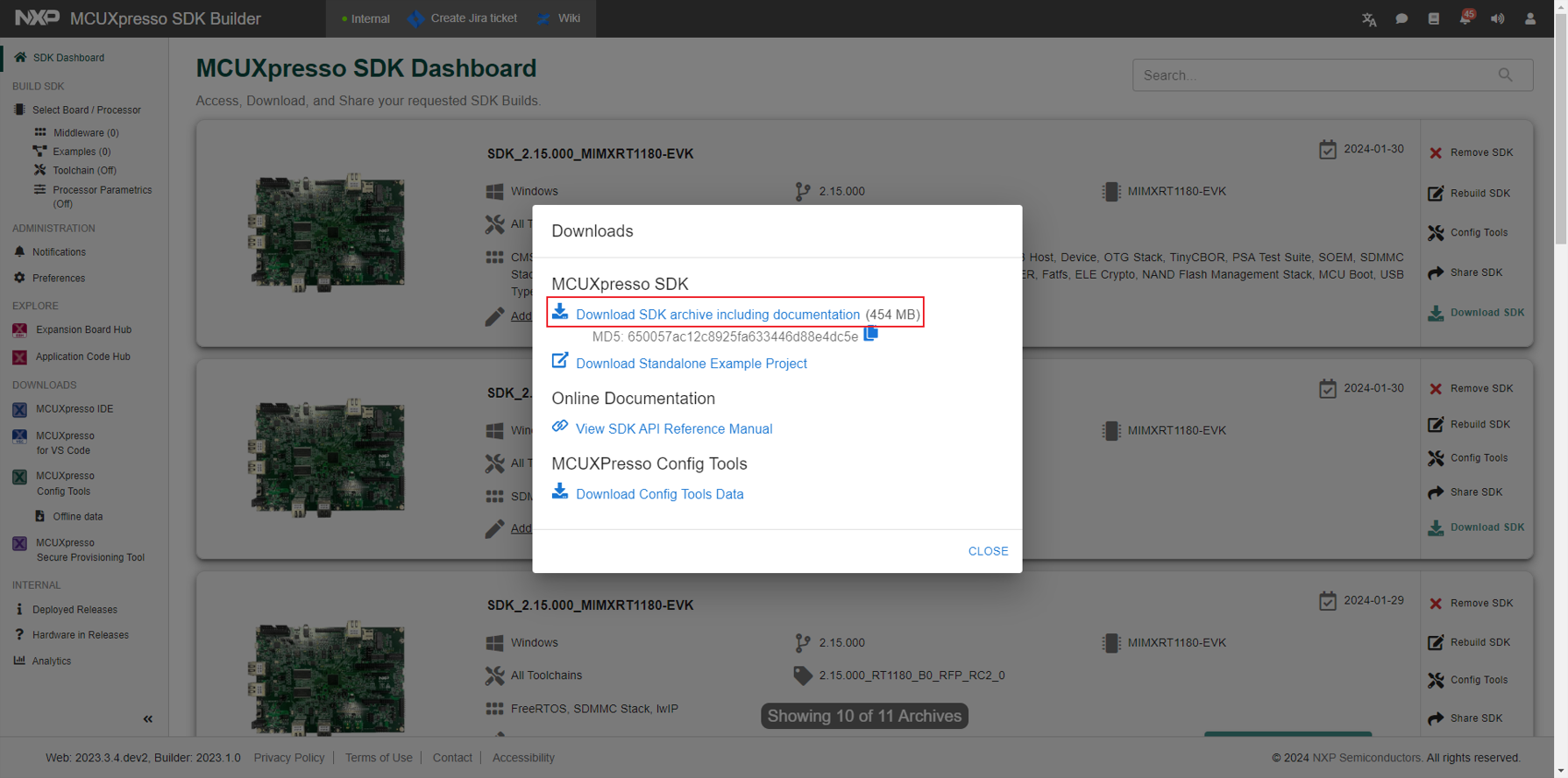This screenshot has height=778, width=1568.
Task: Close the Downloads dialog
Action: click(988, 551)
